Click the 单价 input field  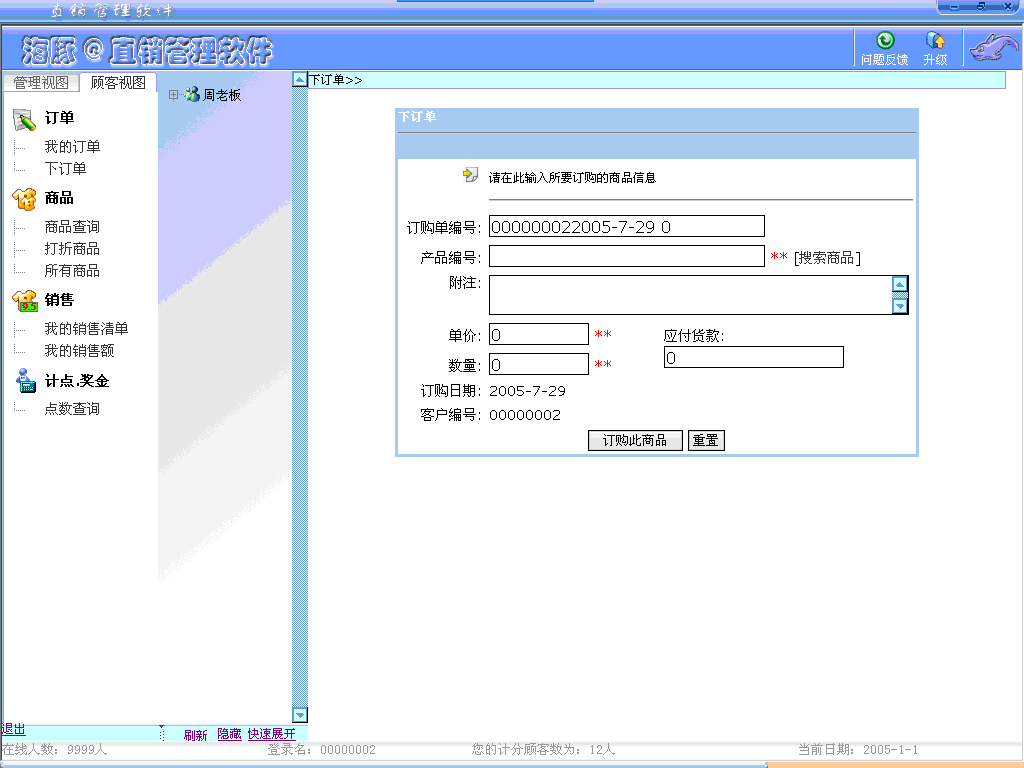(539, 334)
